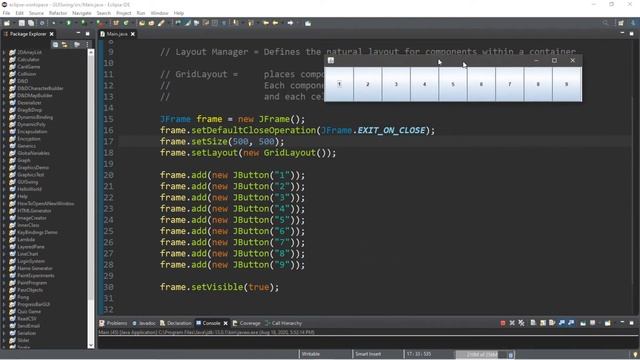Switch to the Call Hierarchy tab
Image resolution: width=640 pixels, height=360 pixels.
pyautogui.click(x=283, y=323)
